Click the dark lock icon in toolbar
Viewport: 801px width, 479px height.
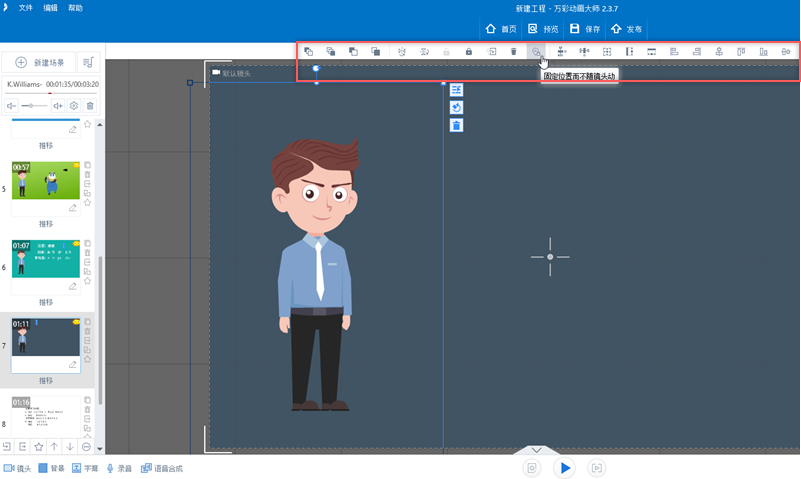point(468,51)
